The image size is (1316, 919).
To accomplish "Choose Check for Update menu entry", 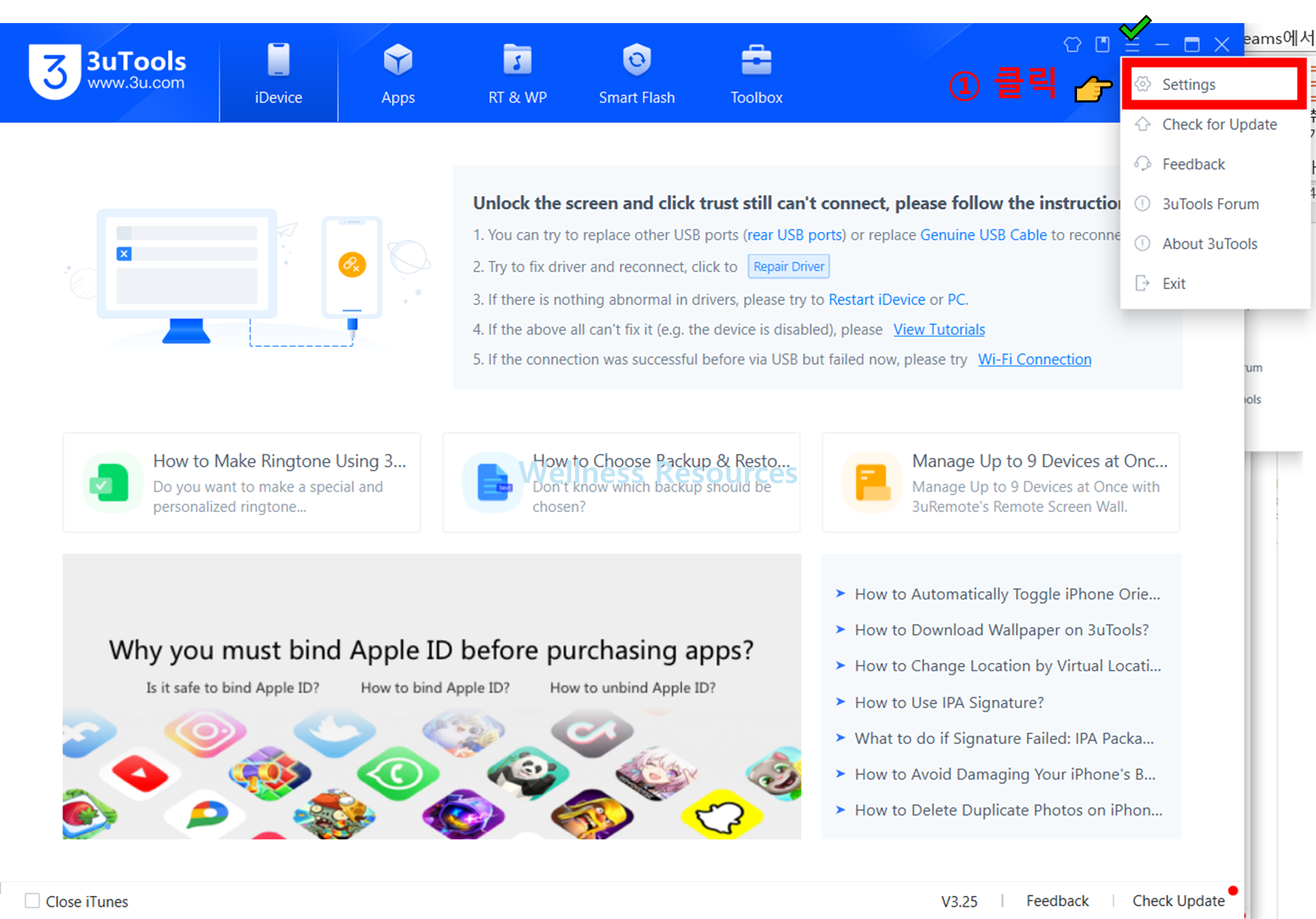I will [x=1214, y=124].
